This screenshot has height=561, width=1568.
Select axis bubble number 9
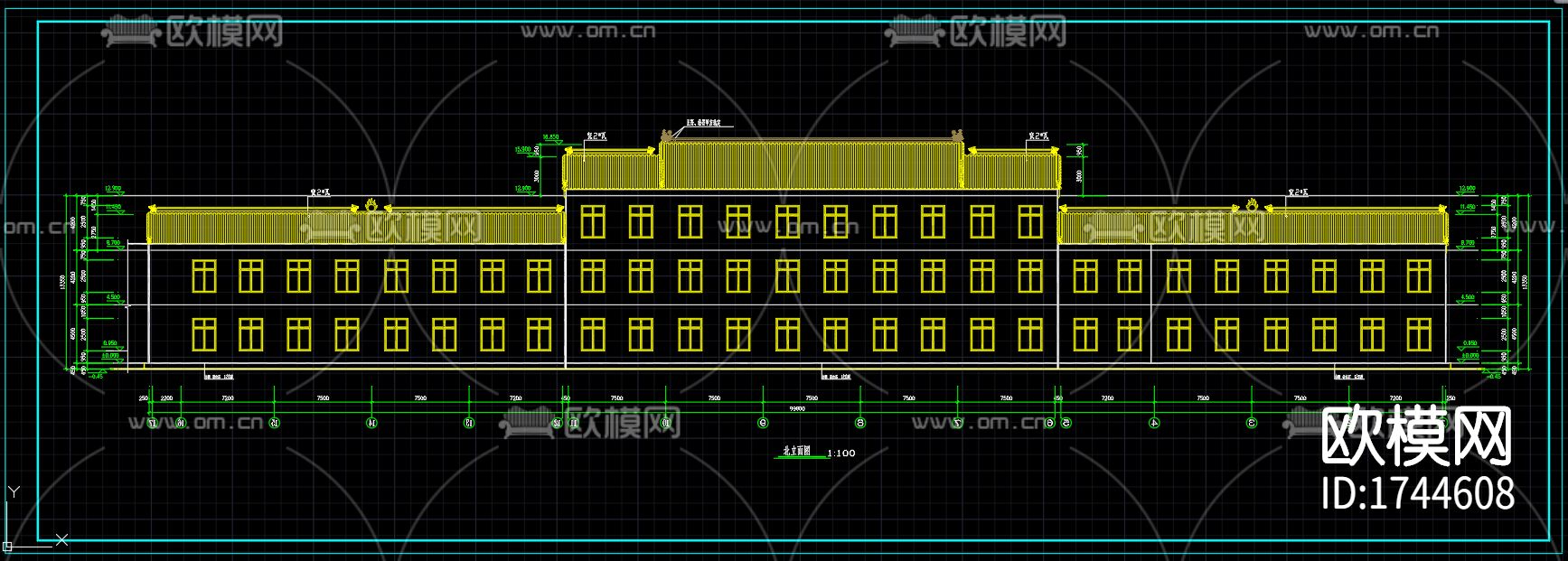click(x=764, y=422)
